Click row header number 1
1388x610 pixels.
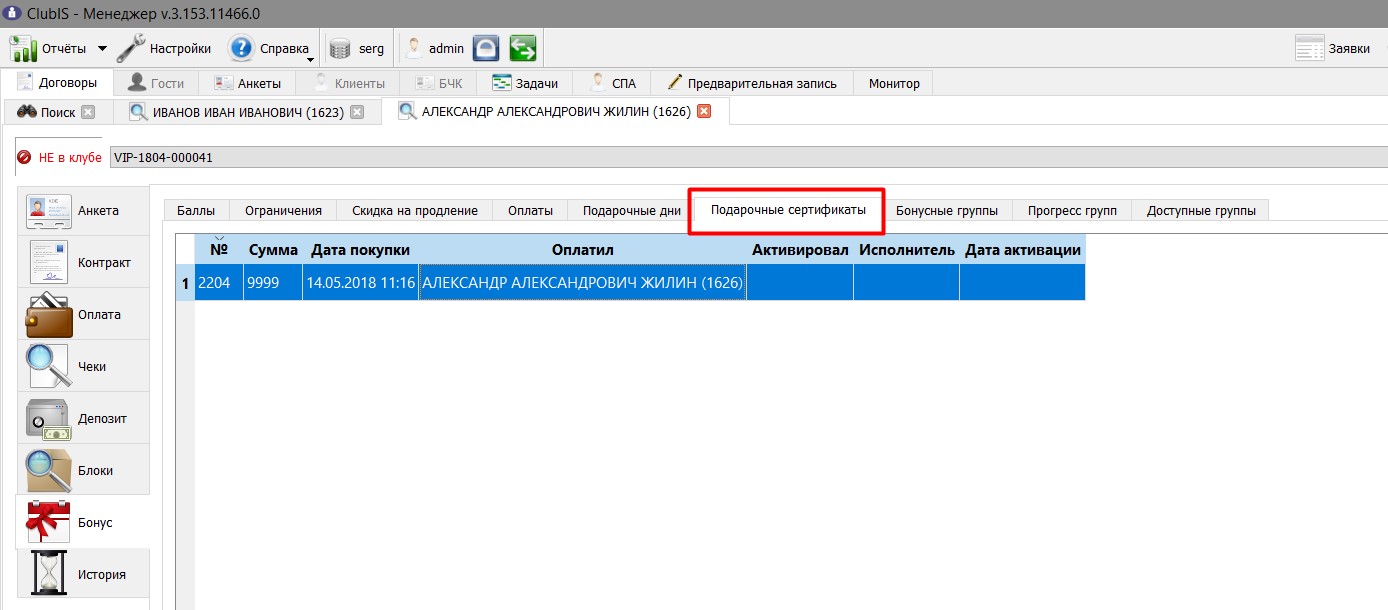tap(185, 283)
